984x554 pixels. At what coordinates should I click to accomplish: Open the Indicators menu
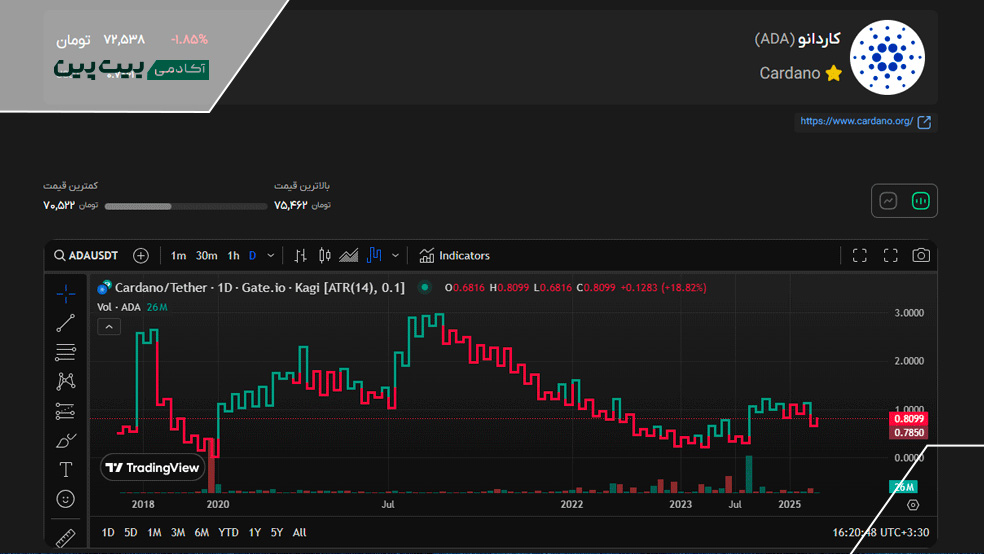455,255
